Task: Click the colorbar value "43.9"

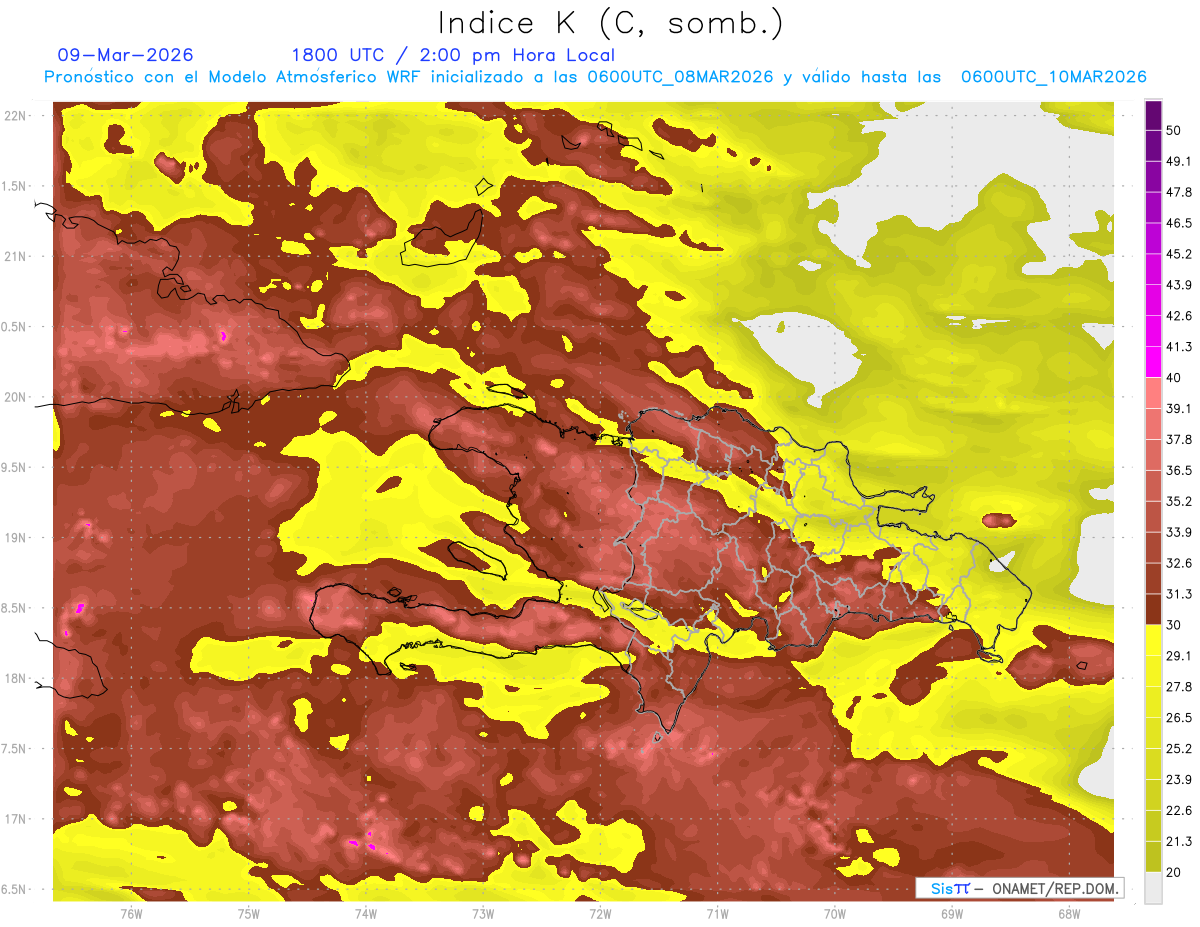Action: [x=1179, y=285]
